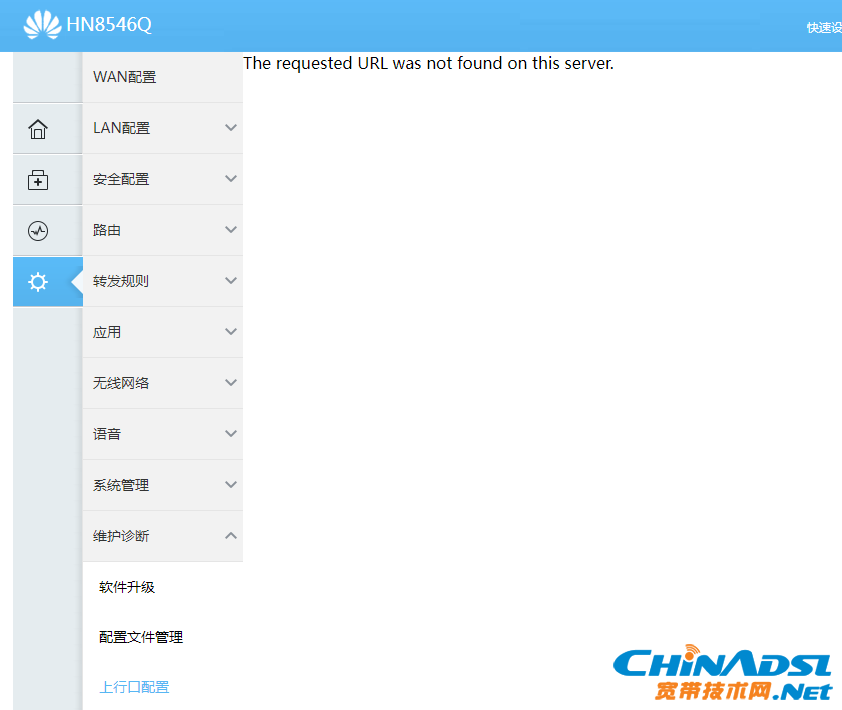Click the 快速设 link in the header
The image size is (842, 710).
tap(824, 28)
